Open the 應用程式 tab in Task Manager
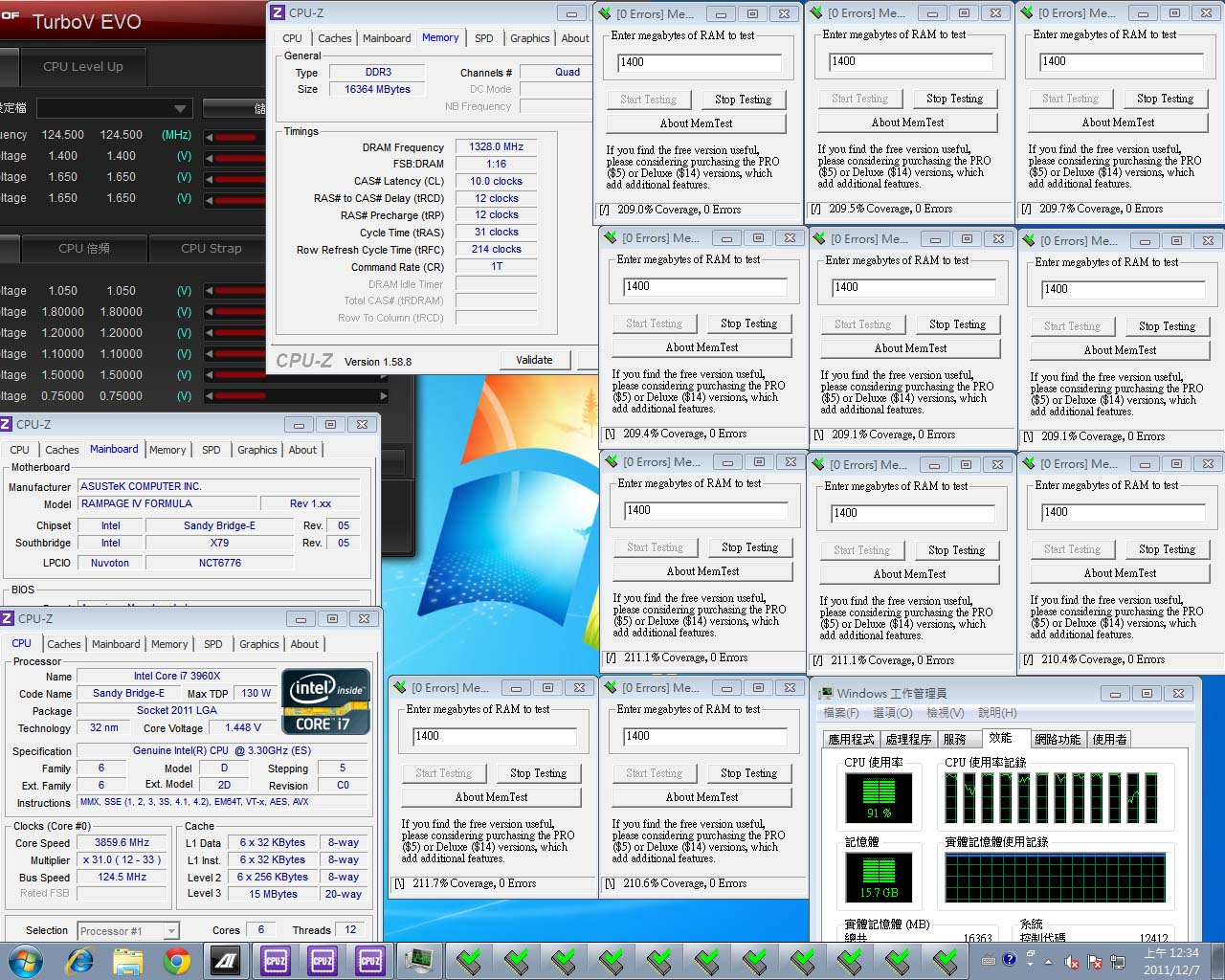The image size is (1225, 980). [x=851, y=739]
